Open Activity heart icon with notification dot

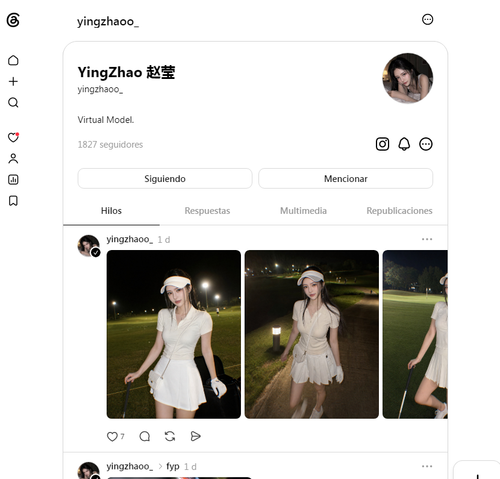13,137
